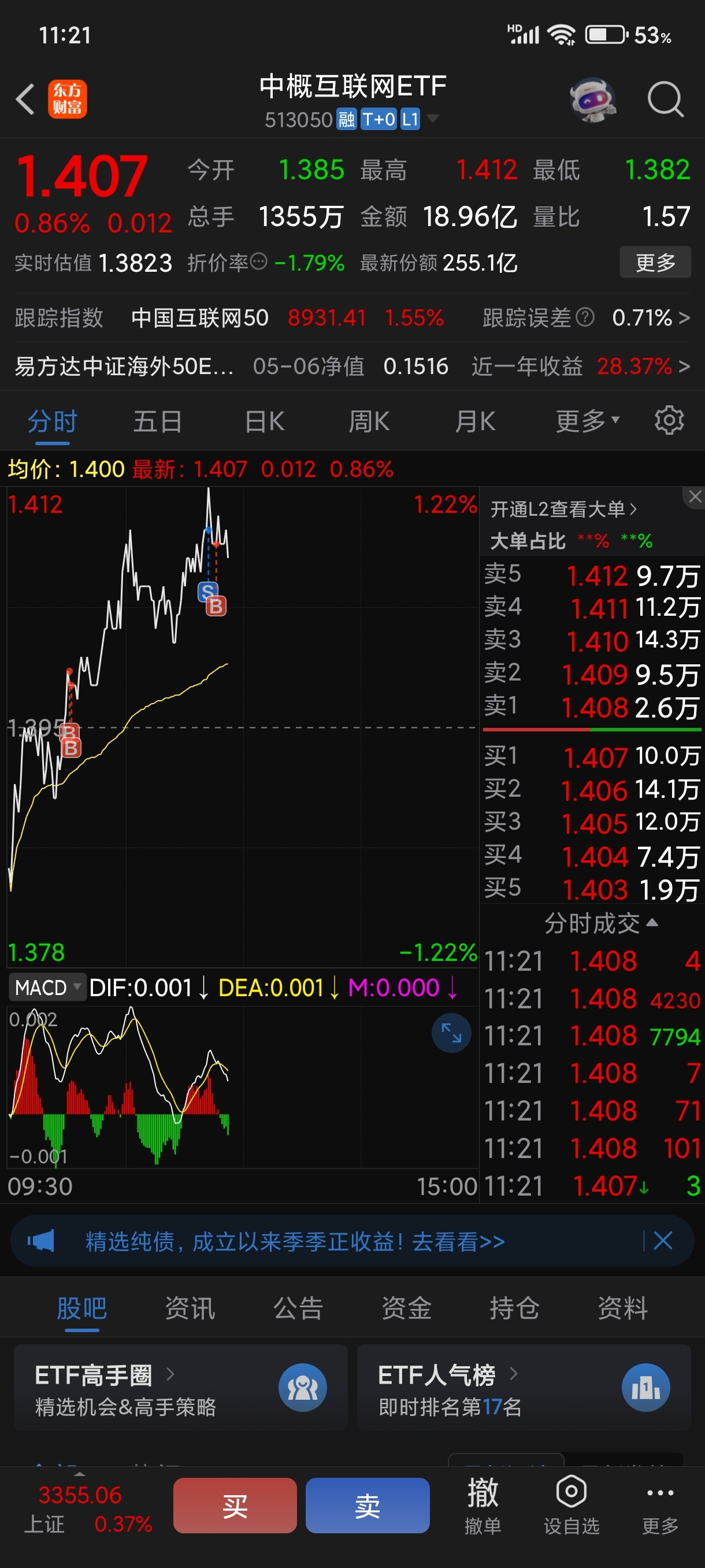This screenshot has height=1568, width=705.
Task: Expand stock code dropdown triangle
Action: [432, 118]
